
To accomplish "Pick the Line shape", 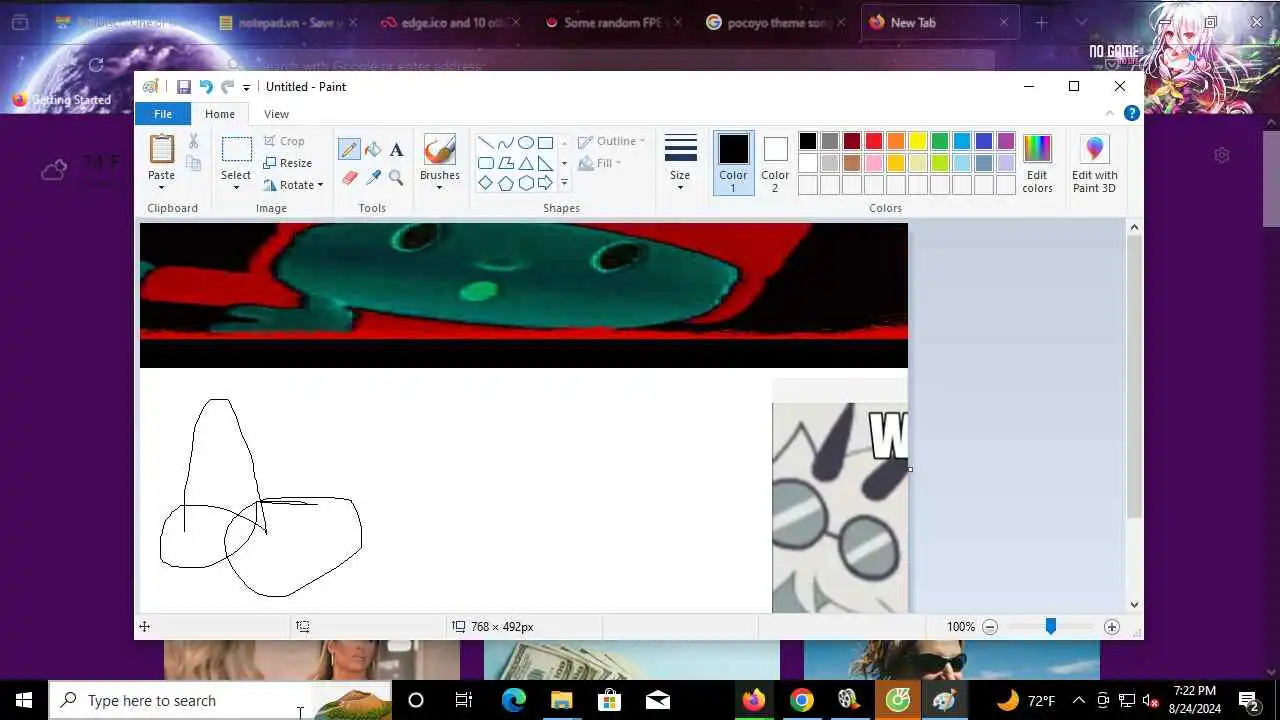I will coord(485,143).
